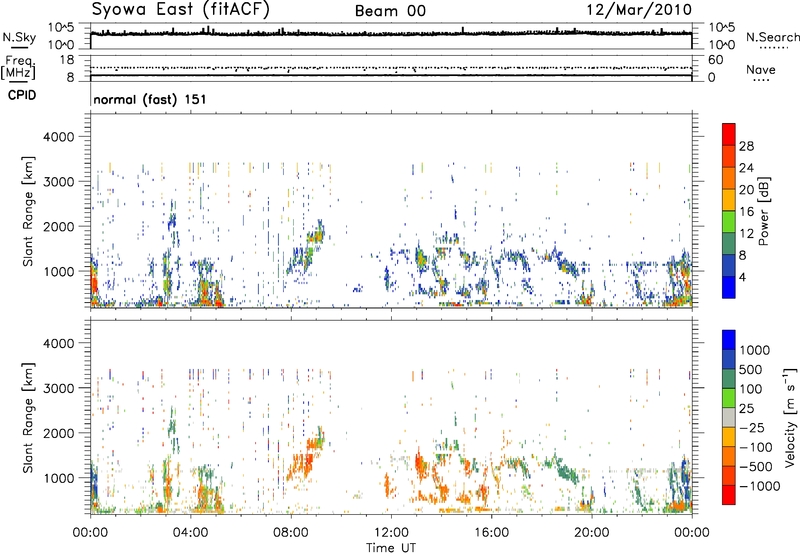This screenshot has width=800, height=554.
Task: Click the '18' frequency axis tick label
Action: [x=67, y=60]
